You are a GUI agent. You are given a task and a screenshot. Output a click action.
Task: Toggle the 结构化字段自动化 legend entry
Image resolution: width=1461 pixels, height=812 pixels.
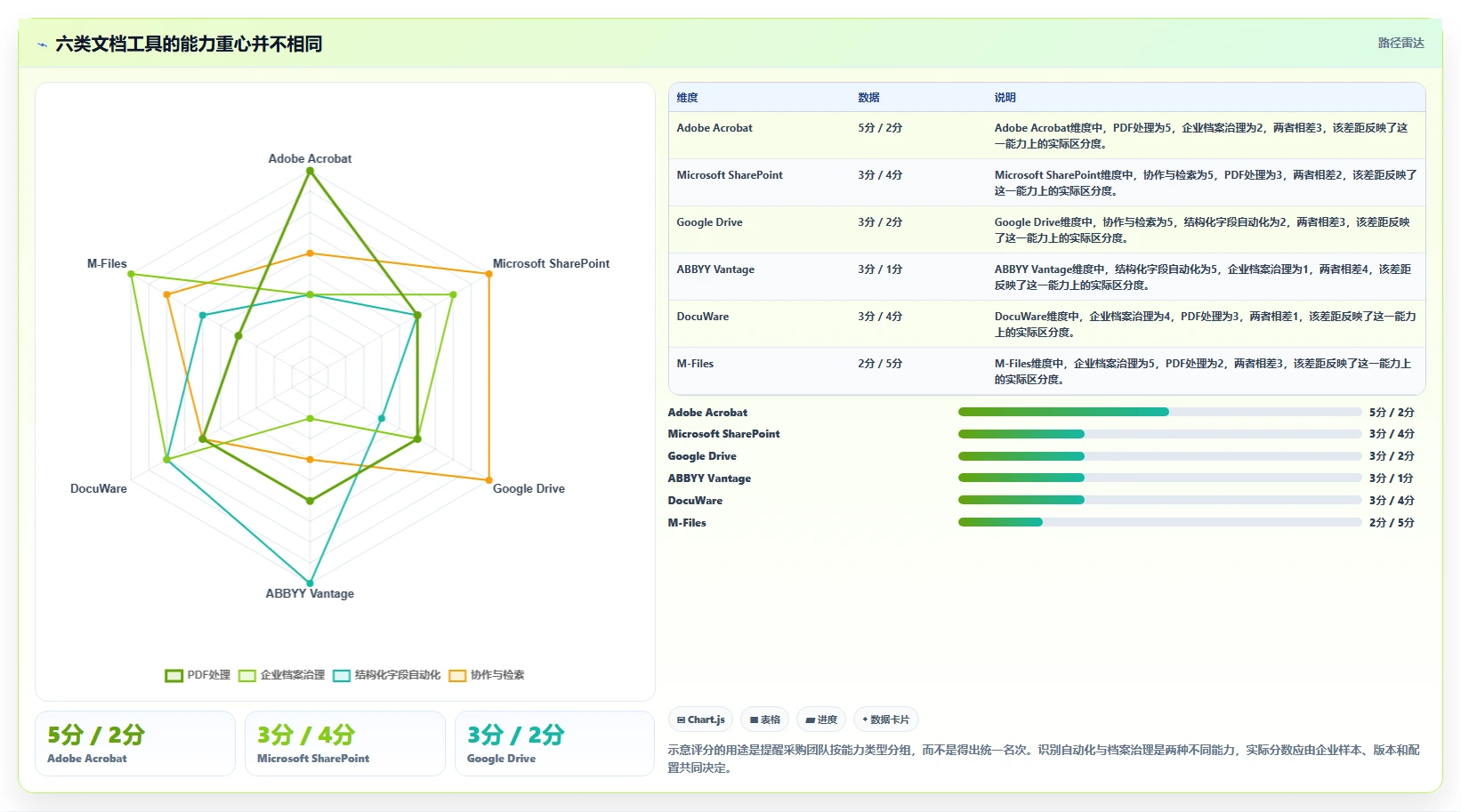pos(386,675)
